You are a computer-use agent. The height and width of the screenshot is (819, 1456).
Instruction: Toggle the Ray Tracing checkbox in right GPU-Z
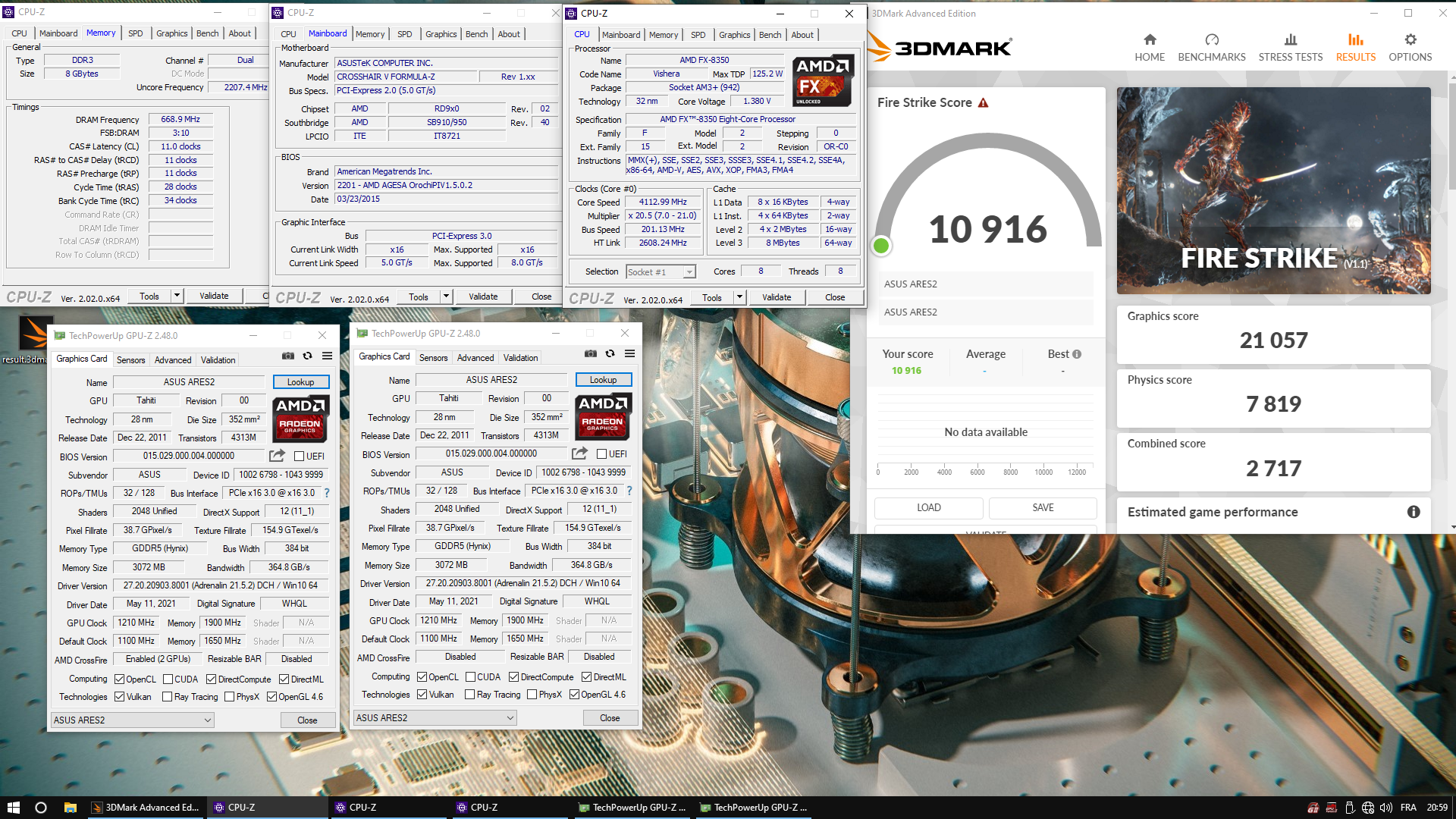coord(469,695)
